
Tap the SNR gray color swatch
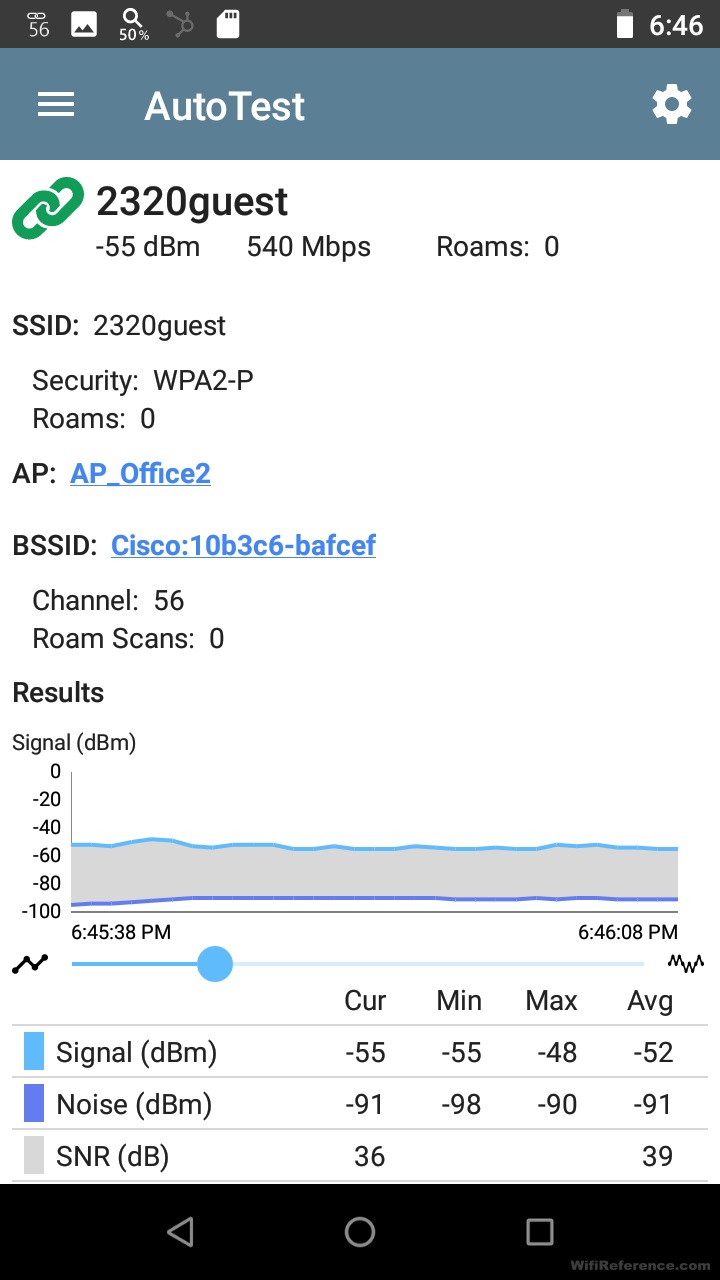coord(34,1156)
